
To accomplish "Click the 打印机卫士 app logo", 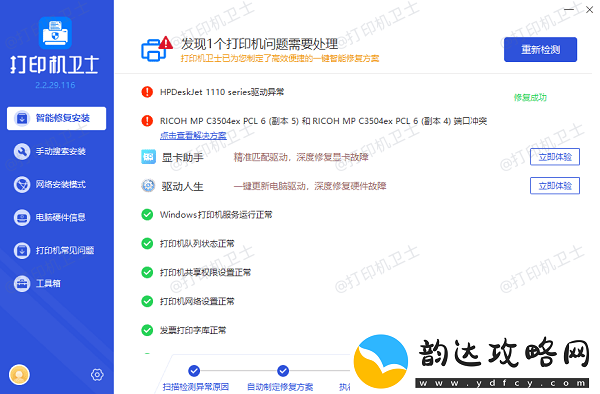I will [55, 33].
